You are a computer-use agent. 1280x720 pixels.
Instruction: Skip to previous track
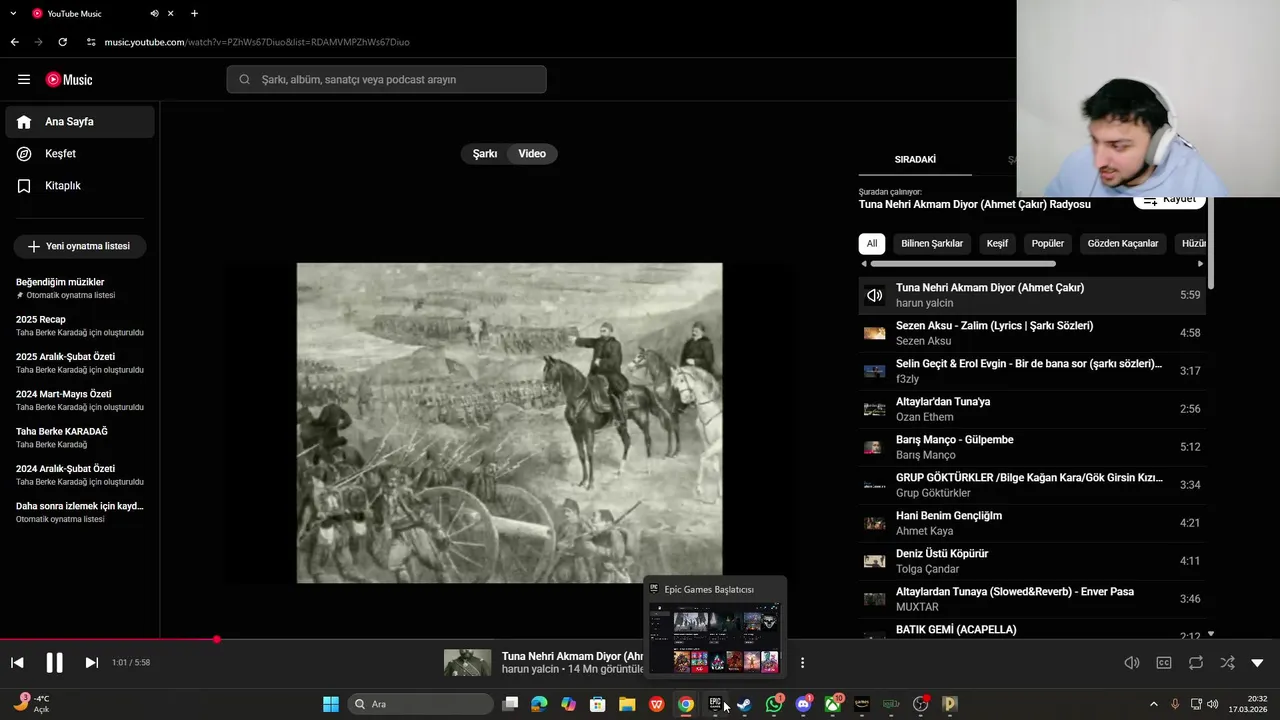point(17,663)
